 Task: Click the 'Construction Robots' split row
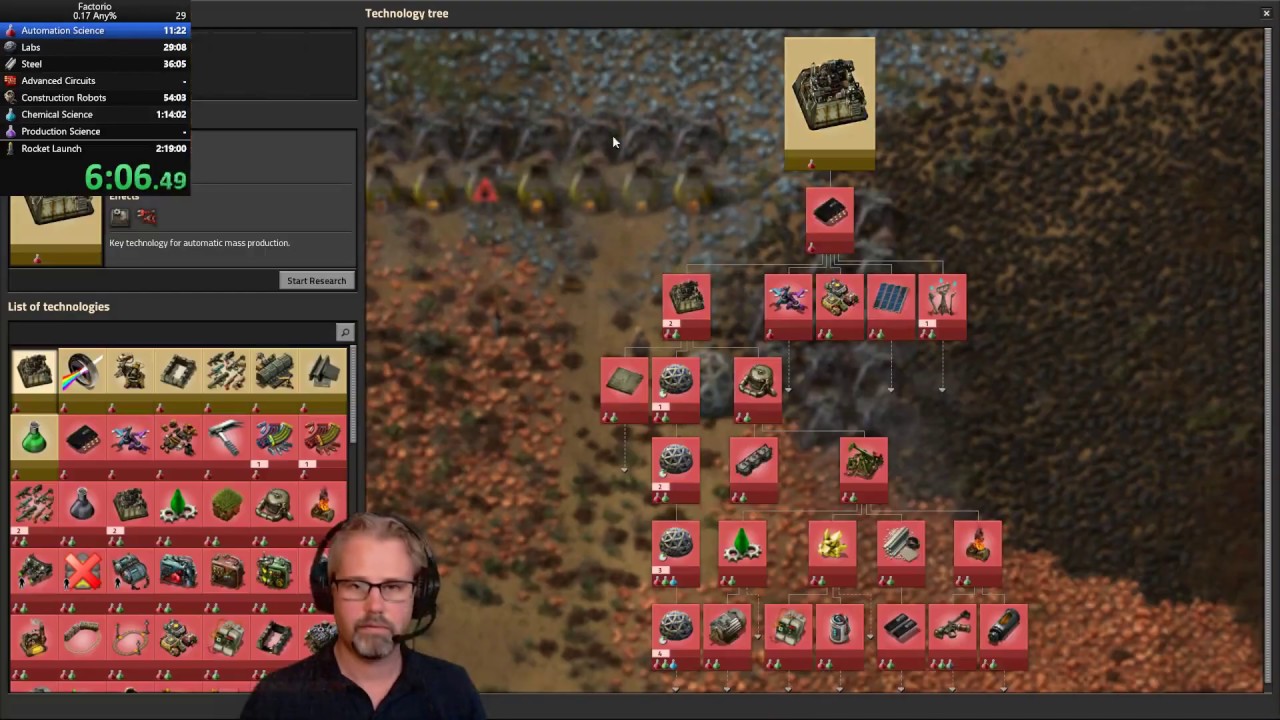(x=94, y=98)
